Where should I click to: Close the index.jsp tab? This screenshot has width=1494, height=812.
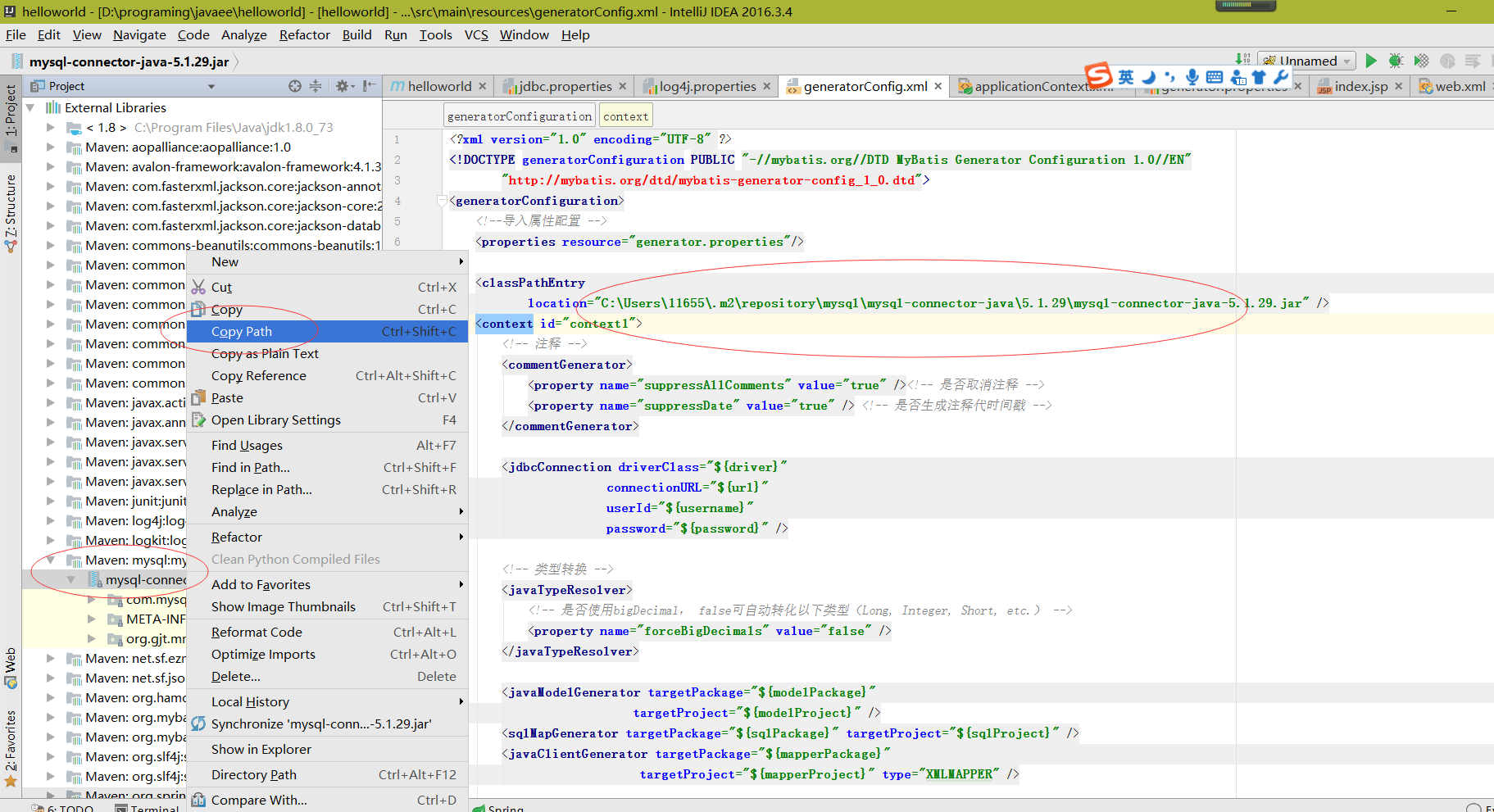point(1399,86)
